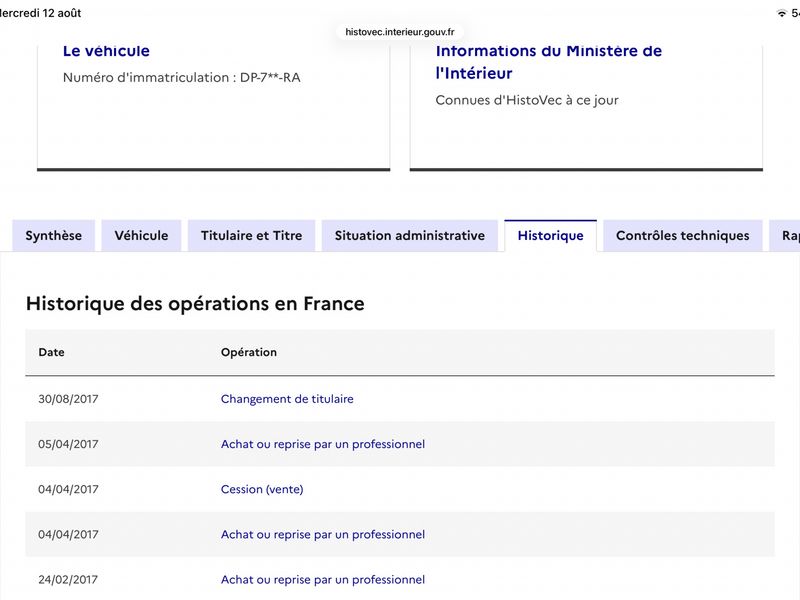
Task: Click the Wi-Fi status icon
Action: click(x=782, y=13)
